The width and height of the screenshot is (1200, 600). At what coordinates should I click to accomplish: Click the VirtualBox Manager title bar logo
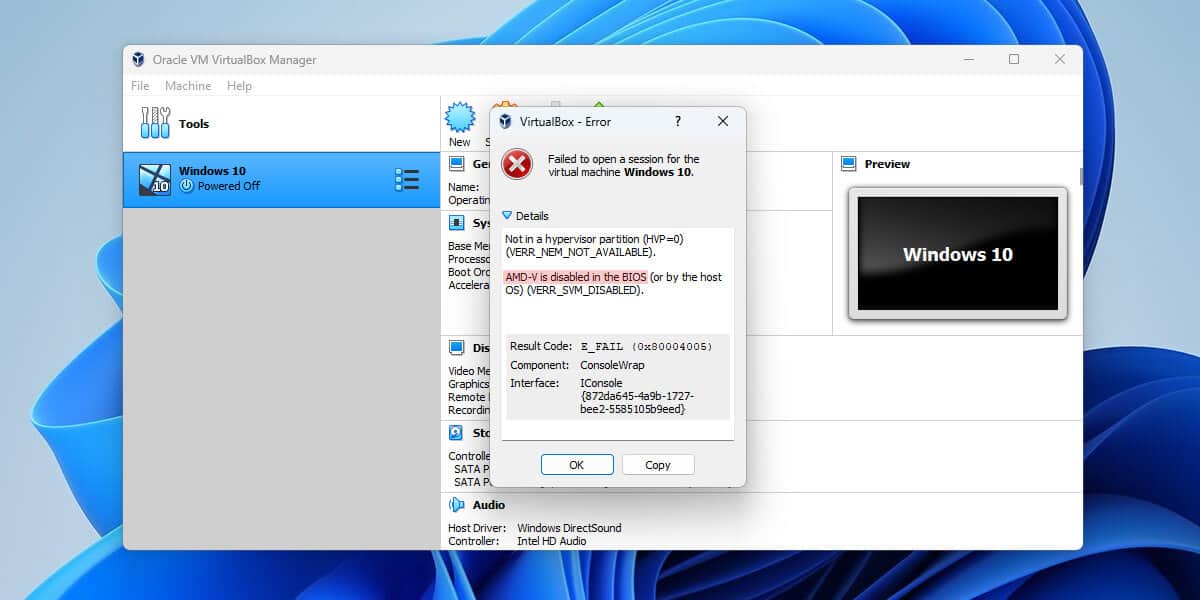click(138, 59)
